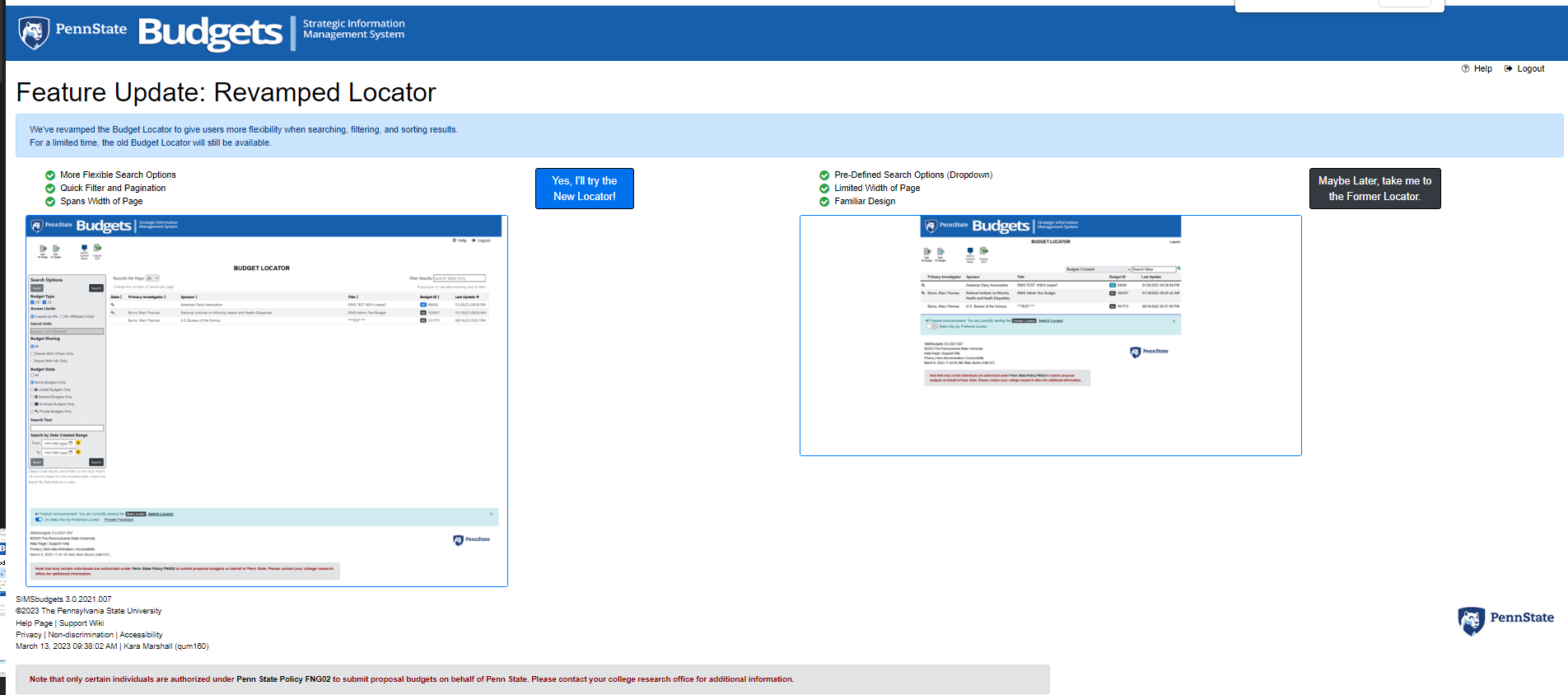The height and width of the screenshot is (695, 1568).
Task: Click the Help question-mark icon
Action: pyautogui.click(x=1465, y=68)
